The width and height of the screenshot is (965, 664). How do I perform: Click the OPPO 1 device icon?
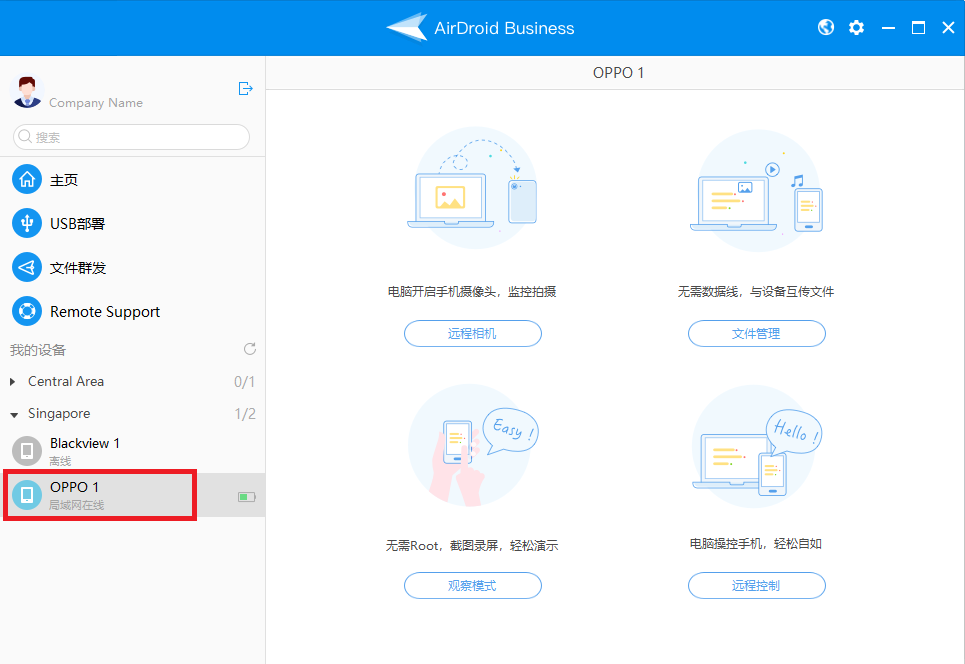27,495
